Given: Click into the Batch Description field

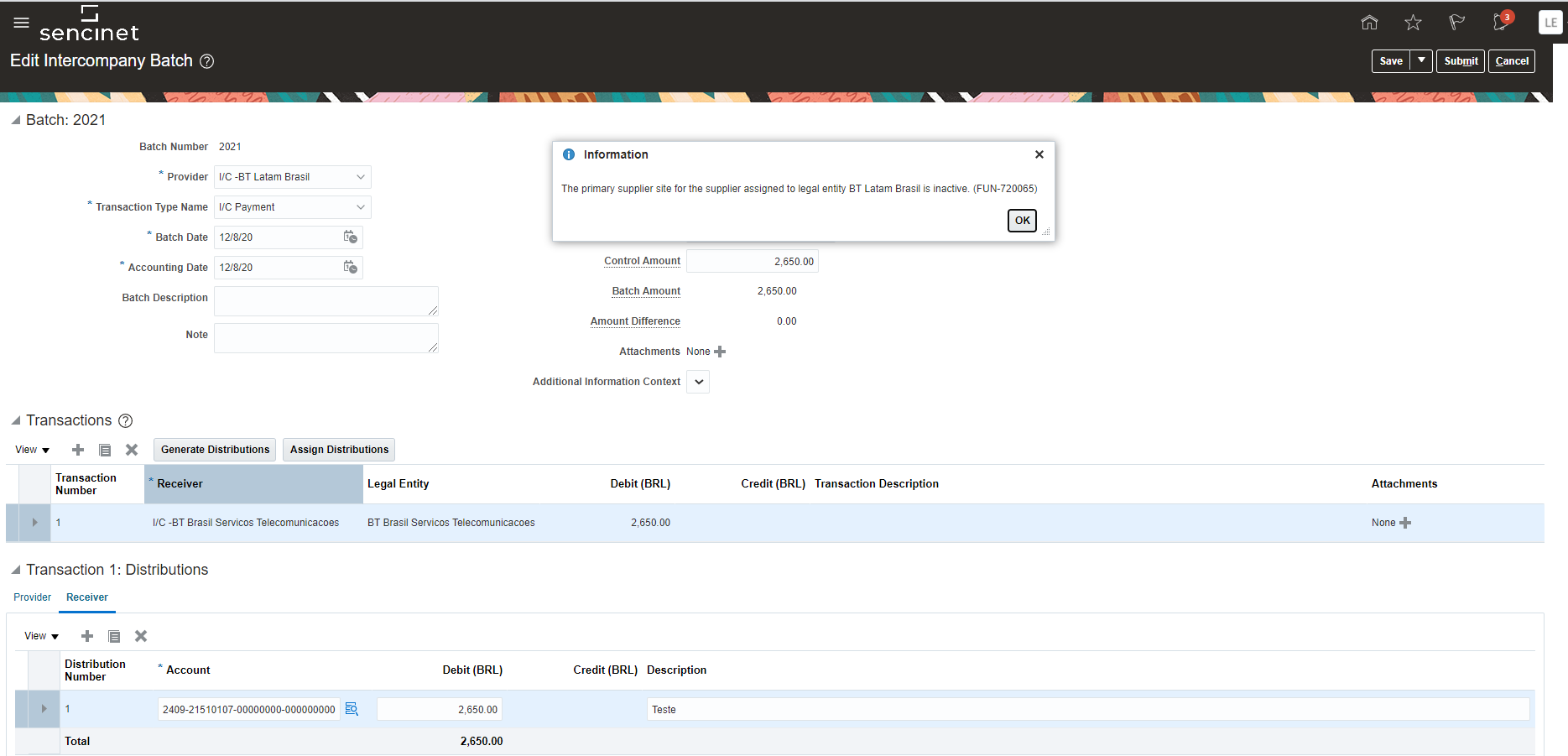Looking at the screenshot, I should (x=326, y=301).
